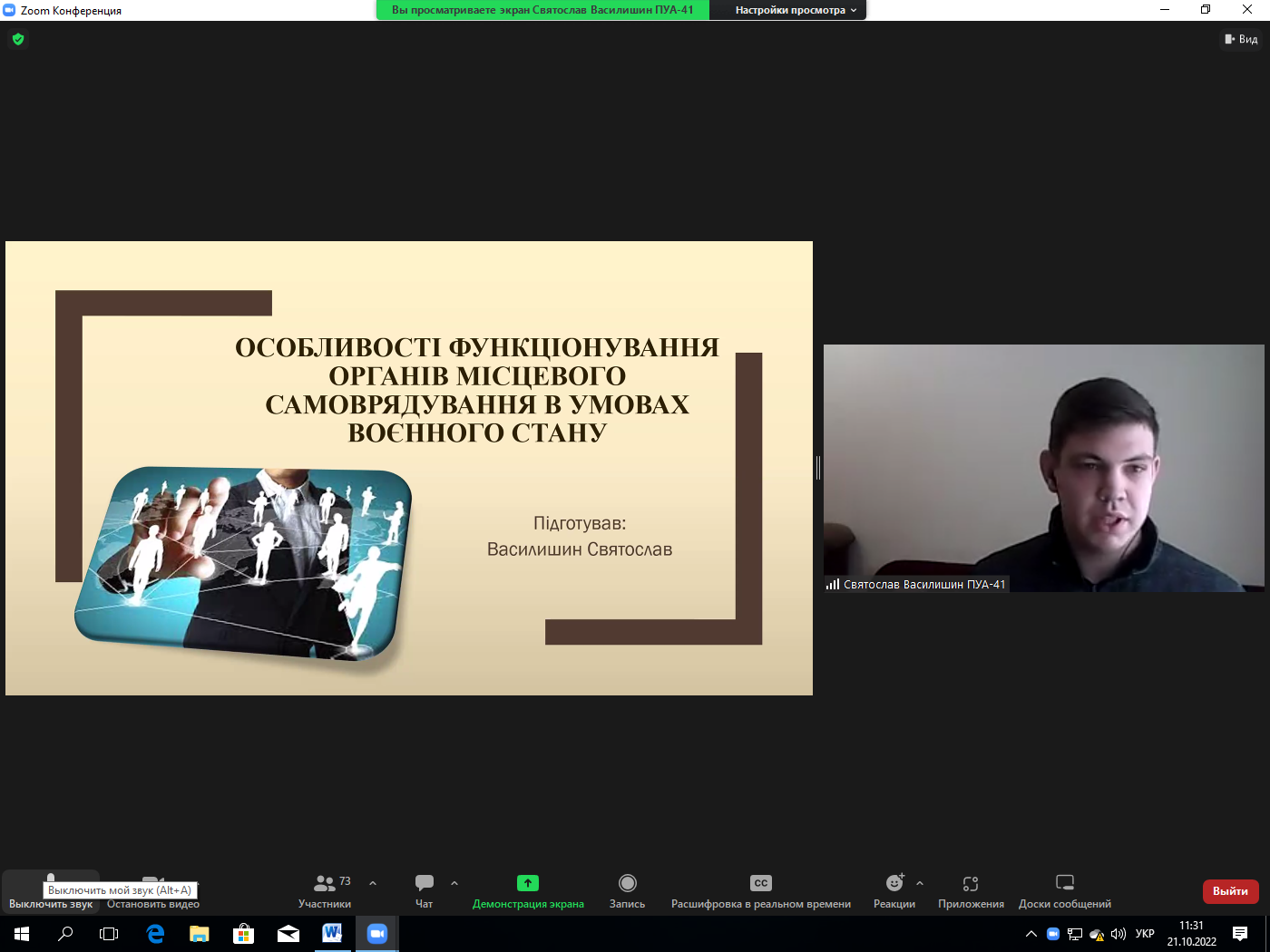Open Настройки просмотра dropdown

click(796, 10)
